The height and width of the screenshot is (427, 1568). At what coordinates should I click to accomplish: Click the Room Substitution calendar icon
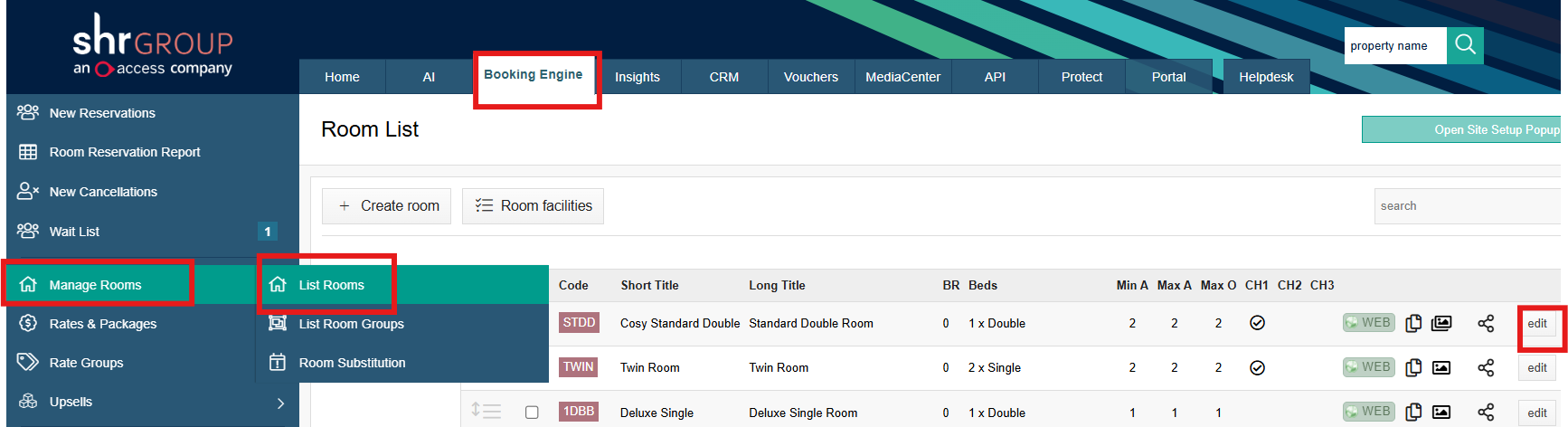click(x=278, y=362)
